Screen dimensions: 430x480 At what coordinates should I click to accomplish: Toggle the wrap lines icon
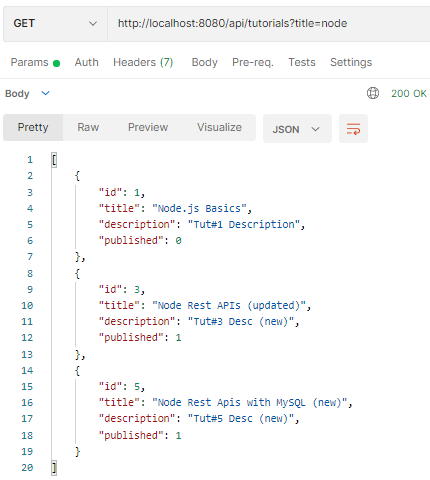pos(353,129)
